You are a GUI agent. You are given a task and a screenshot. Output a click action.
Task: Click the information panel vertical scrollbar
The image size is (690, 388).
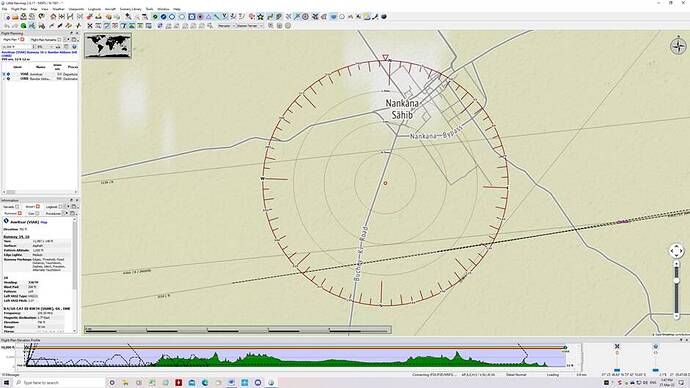(74, 275)
